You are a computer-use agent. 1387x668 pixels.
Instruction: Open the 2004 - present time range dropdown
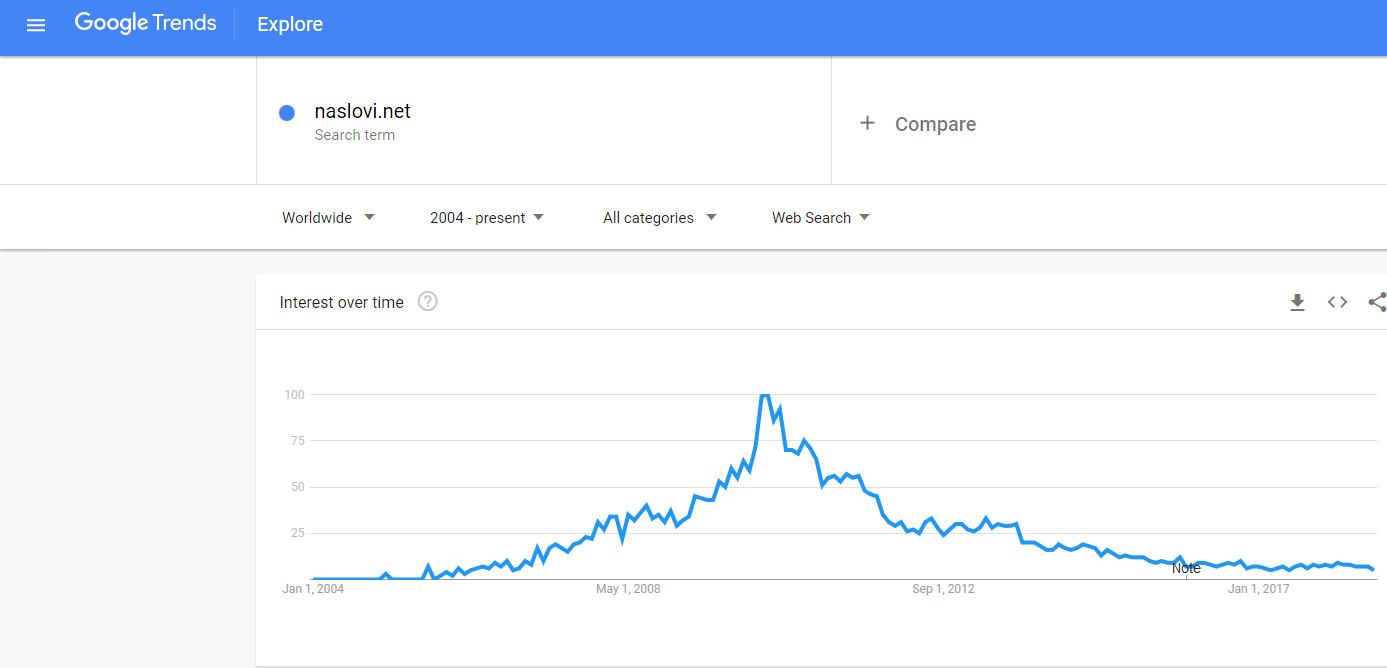coord(487,217)
